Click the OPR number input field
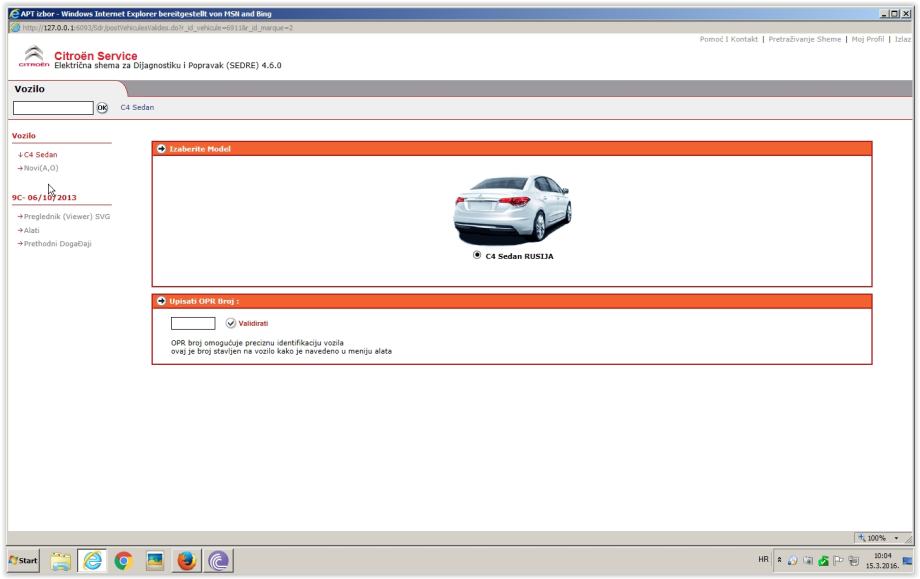The height and width of the screenshot is (579, 920). click(193, 323)
